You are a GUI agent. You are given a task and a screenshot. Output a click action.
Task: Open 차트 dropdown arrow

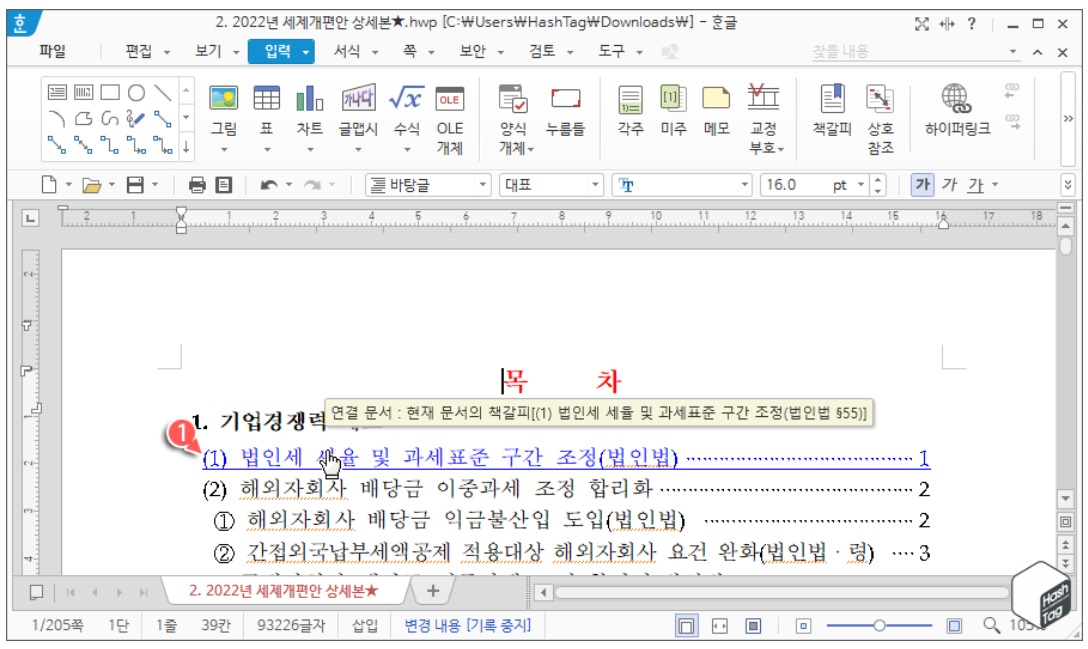click(309, 150)
